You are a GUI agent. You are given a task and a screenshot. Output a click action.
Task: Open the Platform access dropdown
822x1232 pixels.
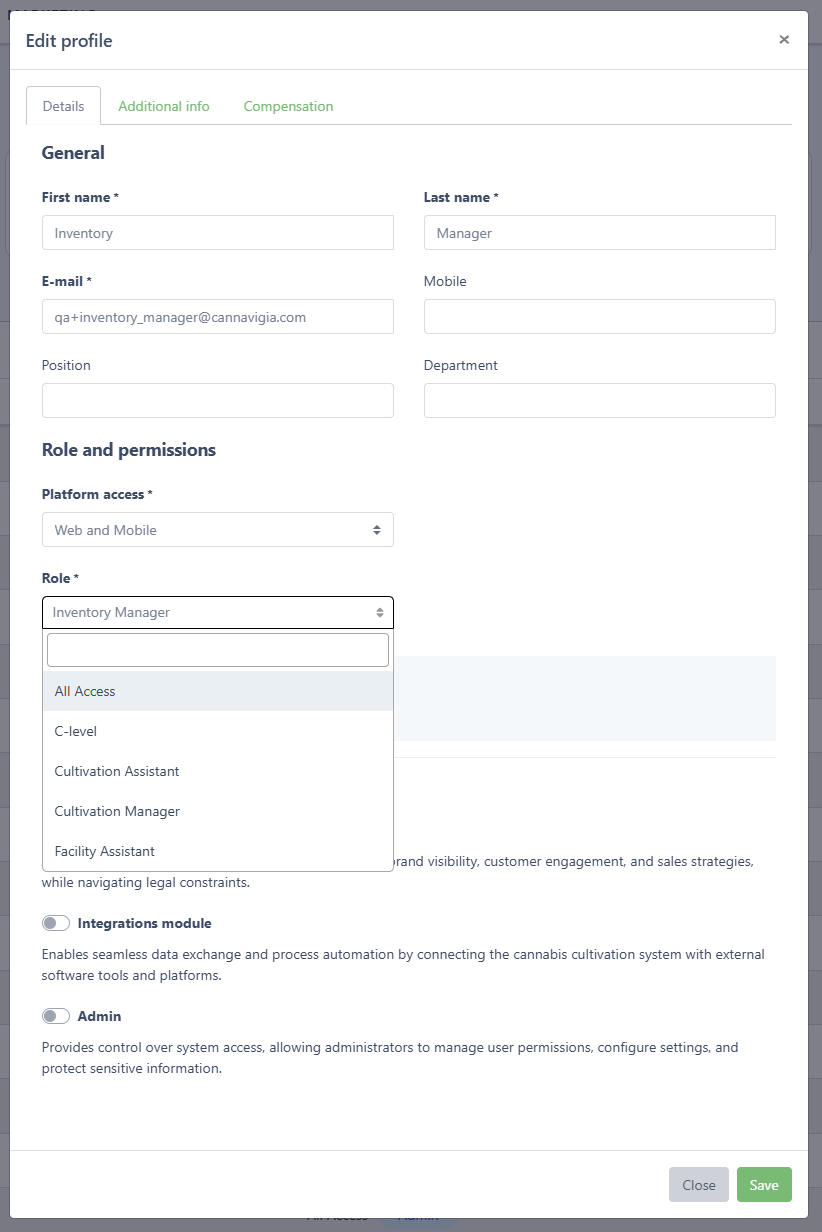[218, 530]
